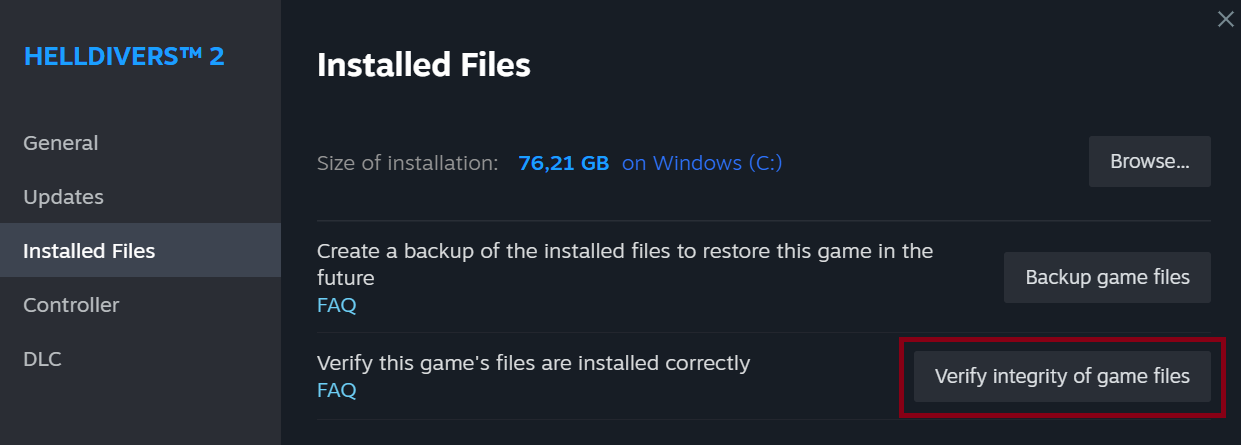
Task: Open the FAQ link under backup description
Action: click(336, 305)
